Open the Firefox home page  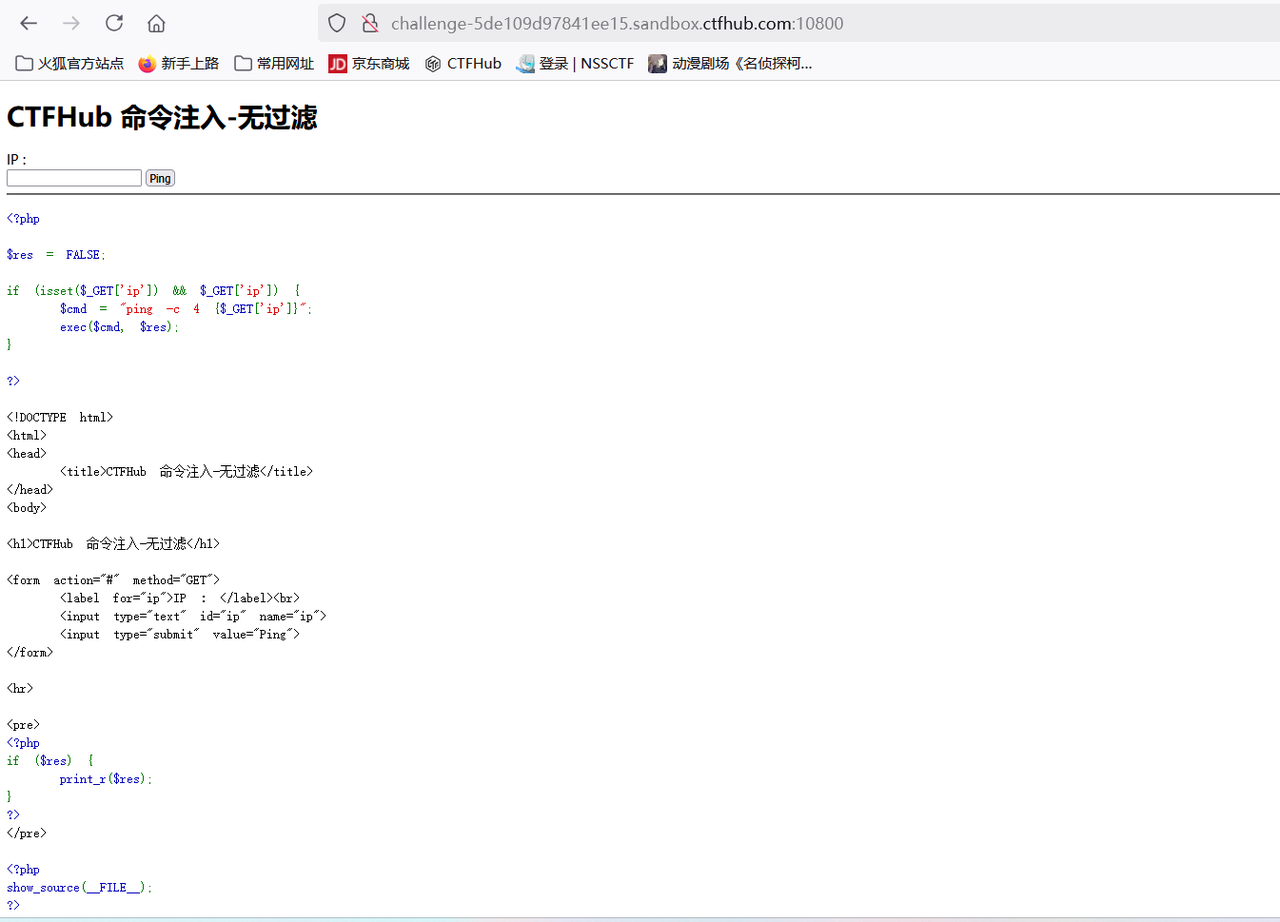(x=156, y=23)
